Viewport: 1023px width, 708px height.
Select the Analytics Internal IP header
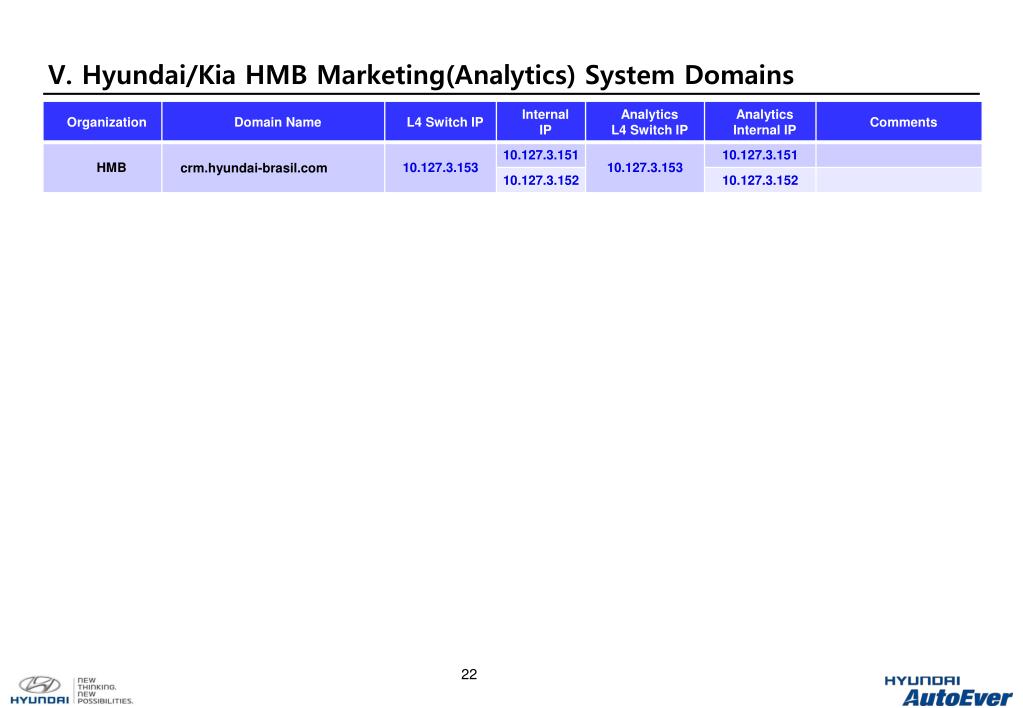pos(760,121)
